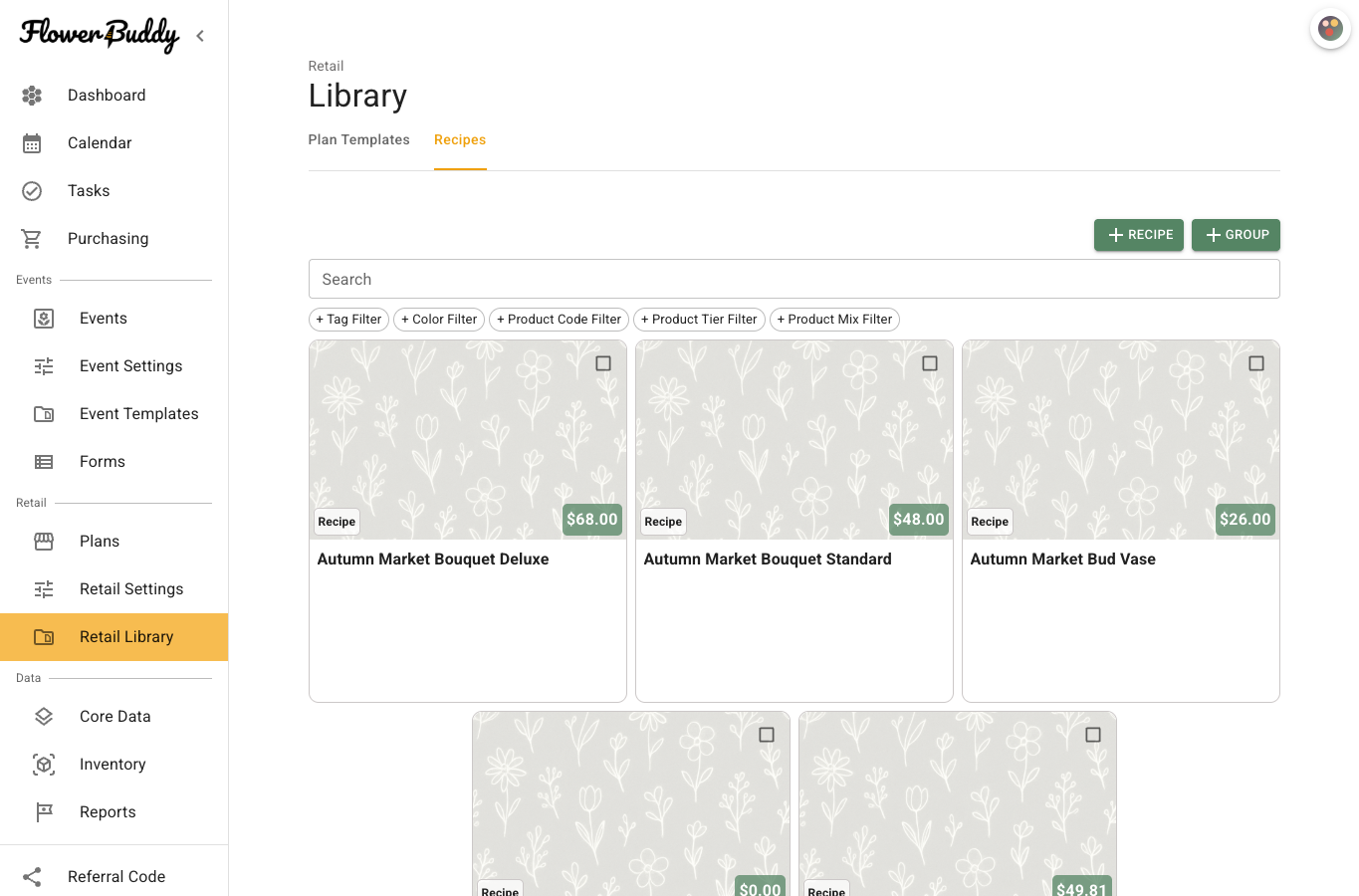Screen dimensions: 1359x896
Task: Collapse the sidebar with chevron arrow
Action: click(x=200, y=36)
